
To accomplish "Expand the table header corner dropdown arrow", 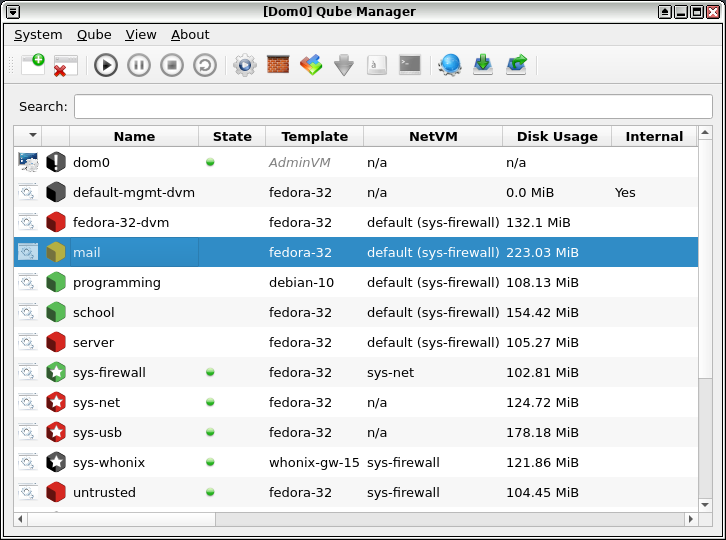I will [x=33, y=136].
